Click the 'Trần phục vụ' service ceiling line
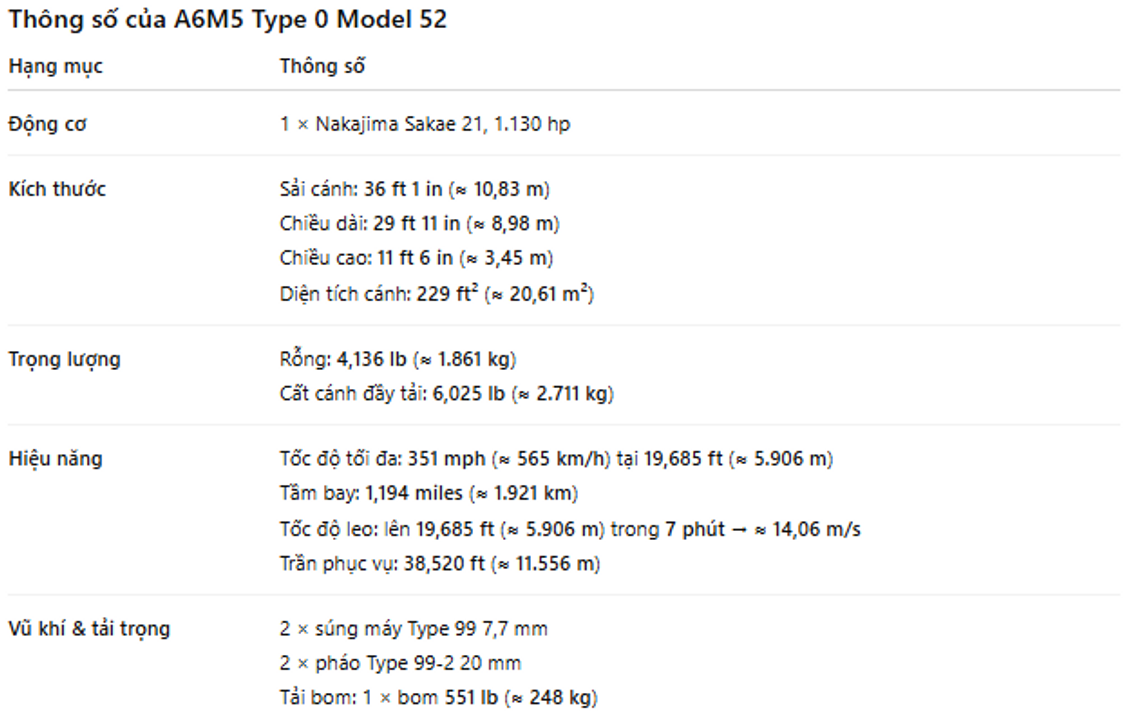Image resolution: width=1127 pixels, height=720 pixels. [440, 564]
